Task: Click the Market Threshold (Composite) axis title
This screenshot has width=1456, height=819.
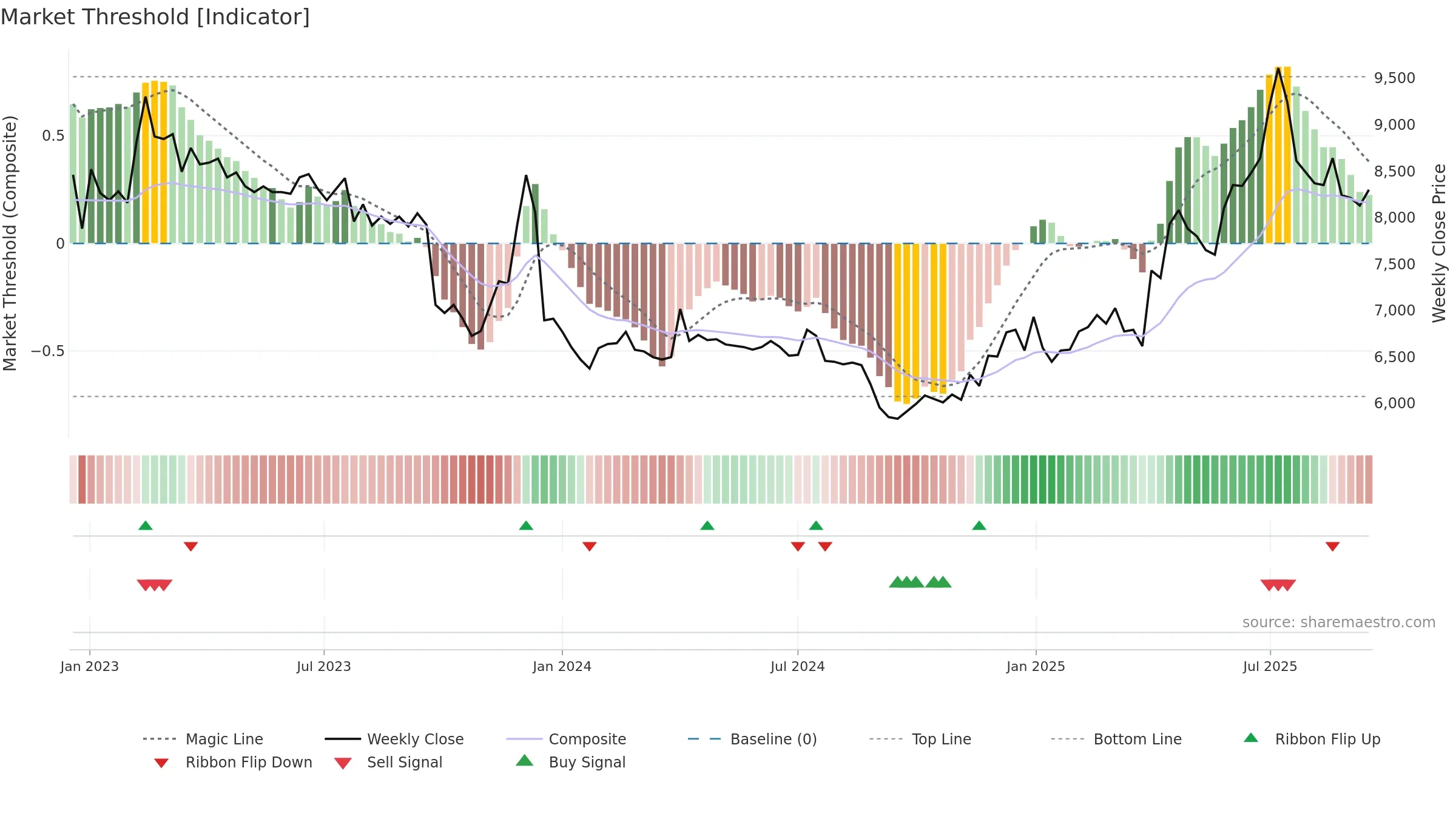Action: tap(10, 243)
